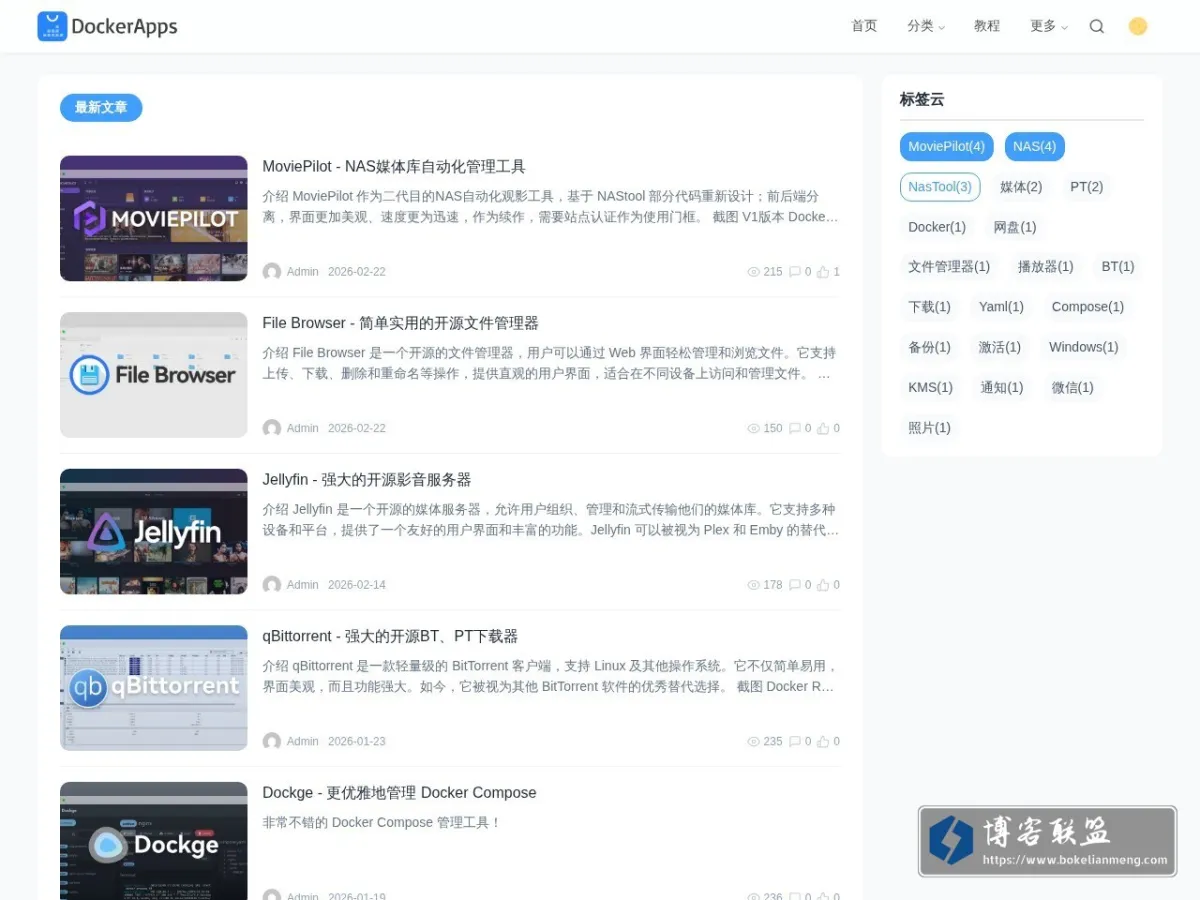Click the views eye icon on qBittorrent post
This screenshot has height=900, width=1200.
(754, 741)
